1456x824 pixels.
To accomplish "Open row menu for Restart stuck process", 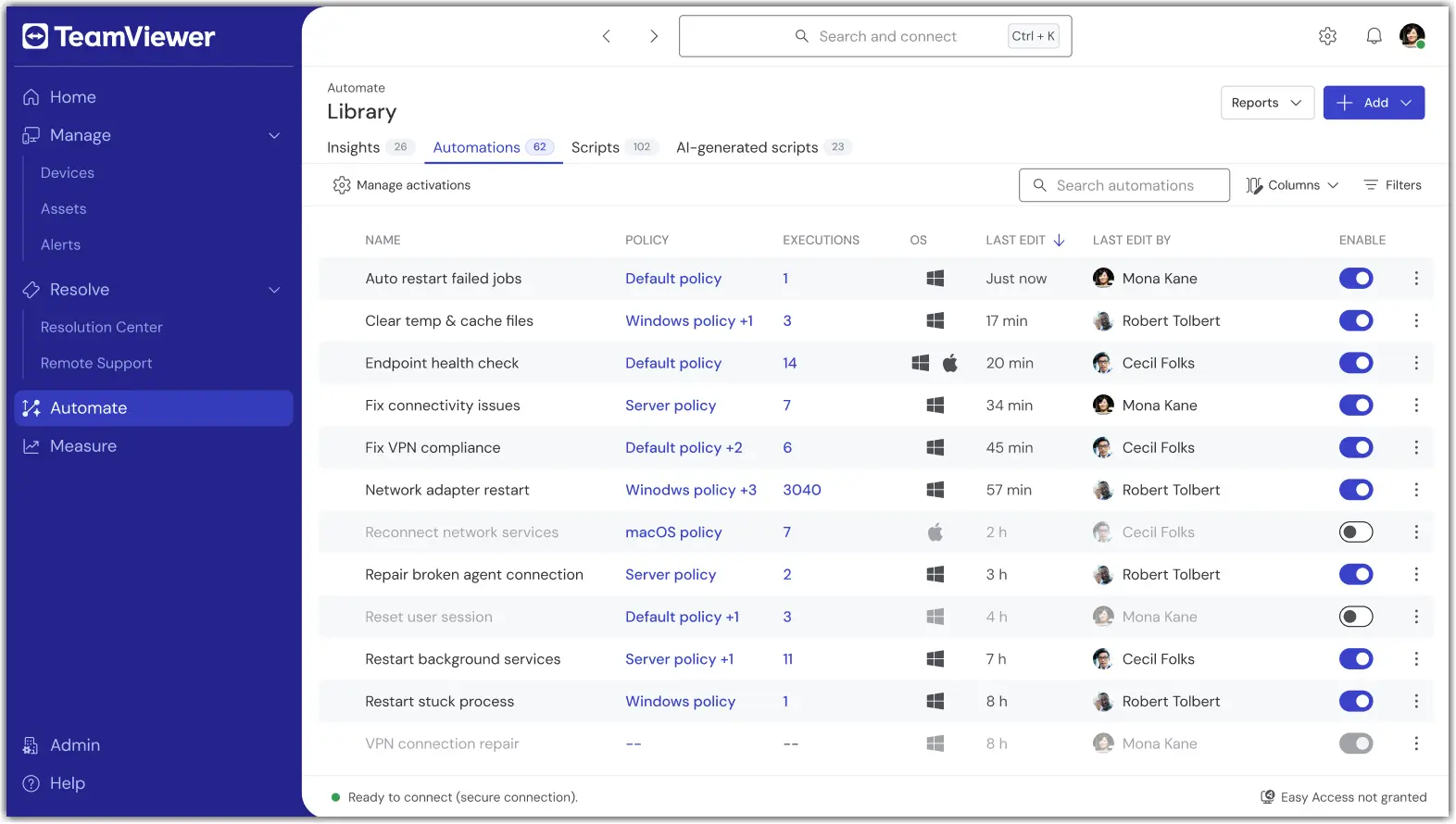I will [1416, 702].
